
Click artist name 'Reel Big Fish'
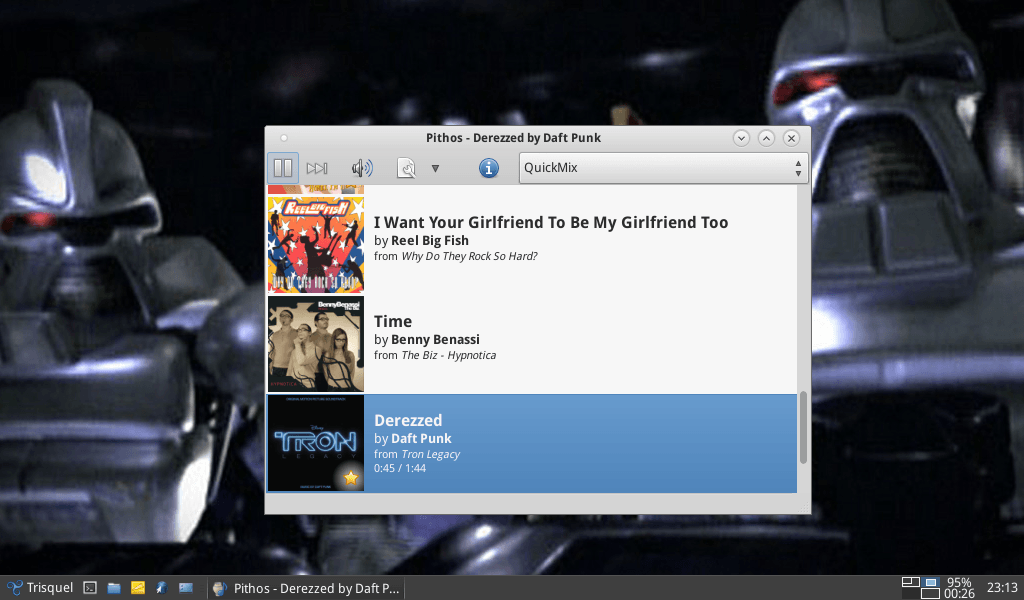point(430,241)
